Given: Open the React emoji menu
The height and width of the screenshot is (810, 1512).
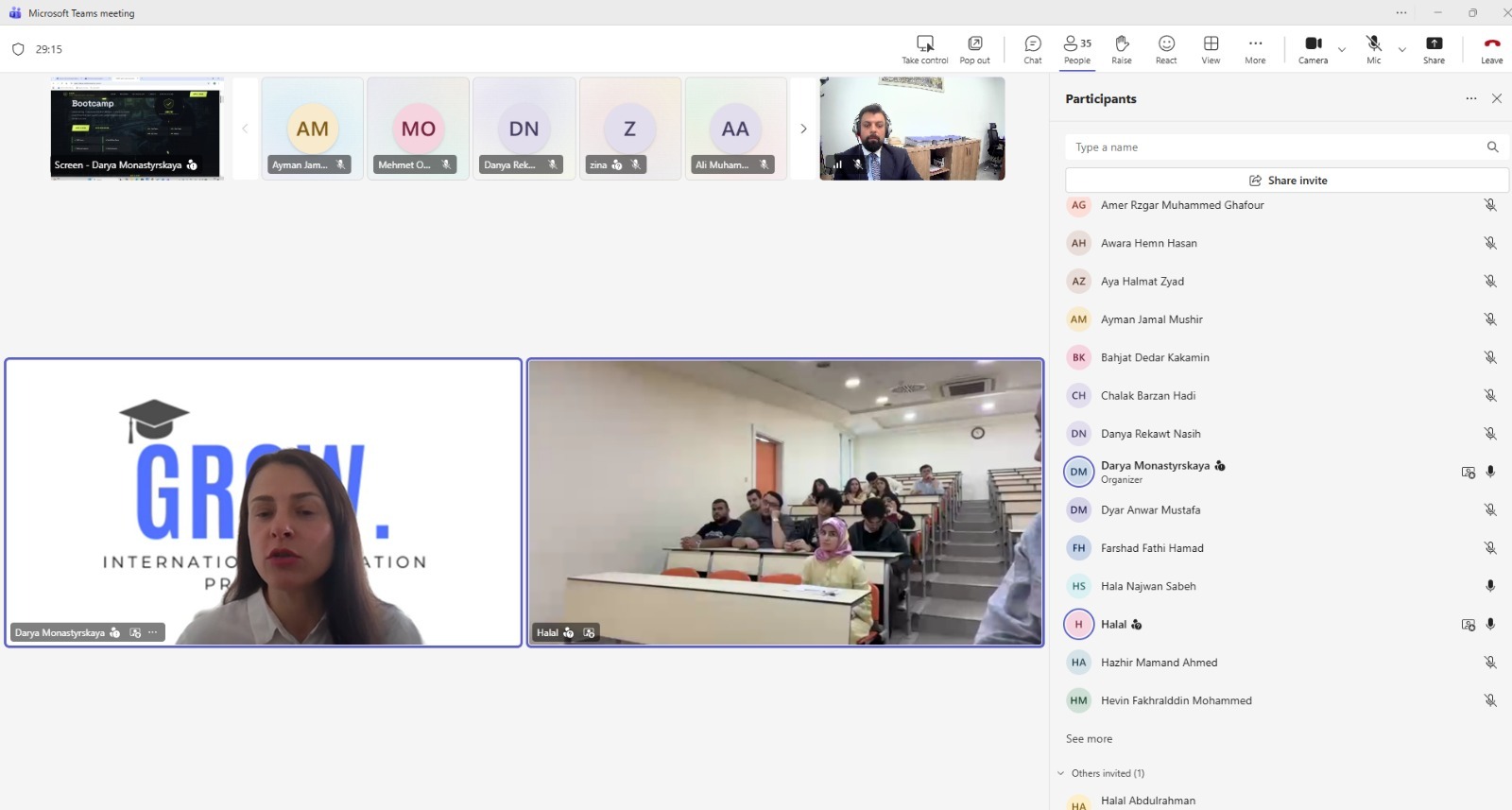Looking at the screenshot, I should (1166, 49).
